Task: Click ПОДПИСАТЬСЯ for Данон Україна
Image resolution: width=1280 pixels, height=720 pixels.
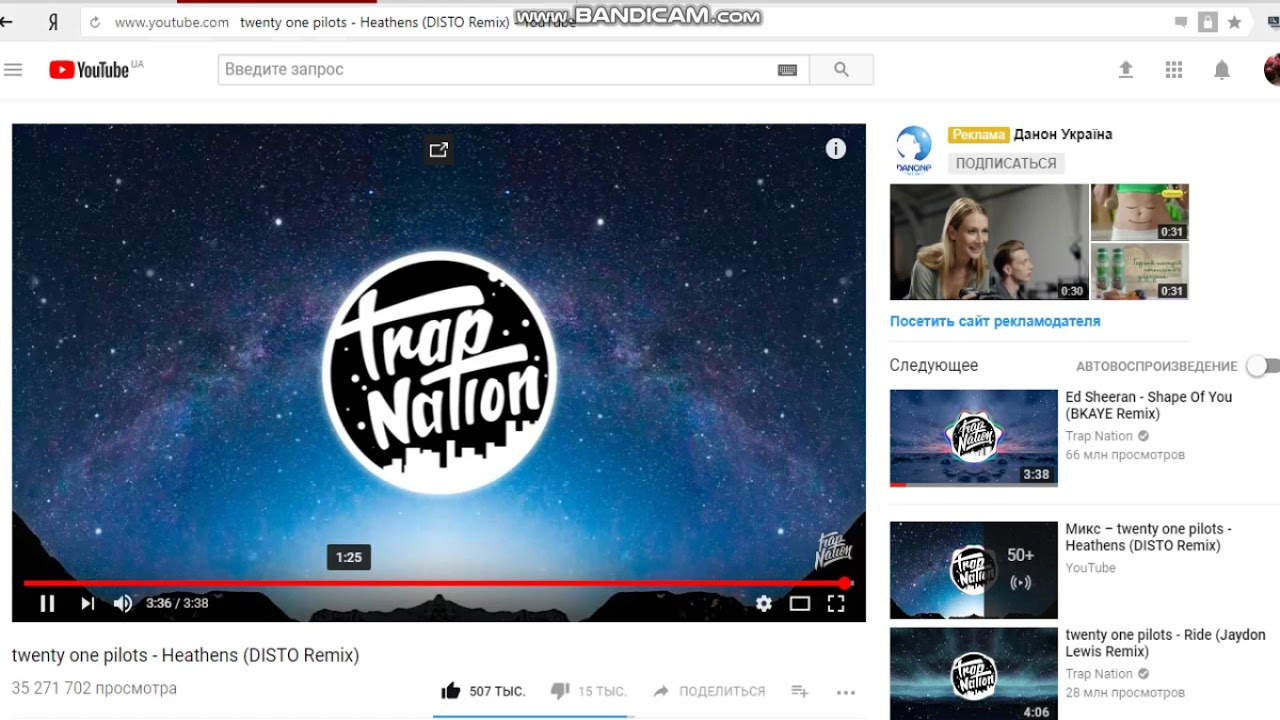Action: 1006,163
